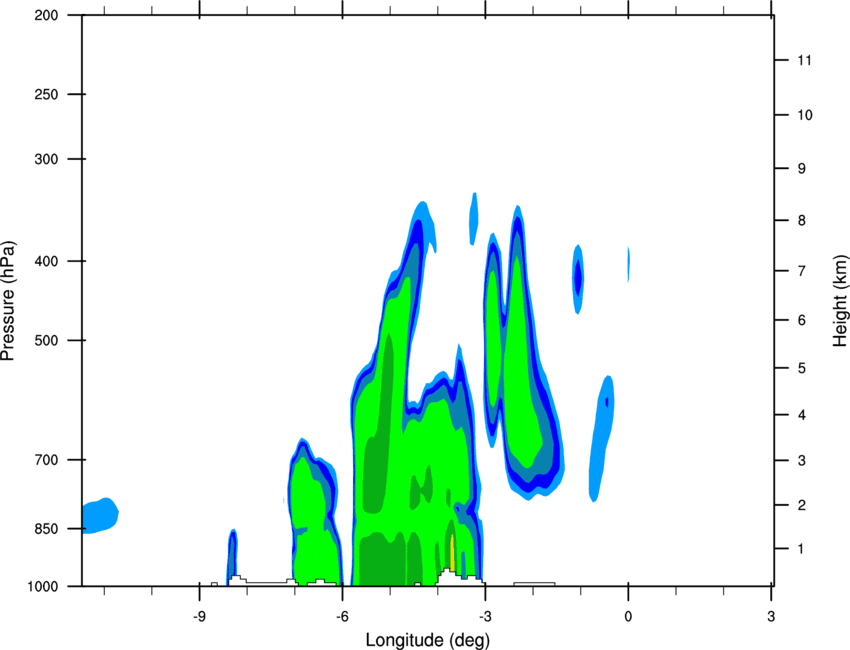Click the dark green column near -5 longitude
Image resolution: width=850 pixels, height=650 pixels.
(x=379, y=423)
